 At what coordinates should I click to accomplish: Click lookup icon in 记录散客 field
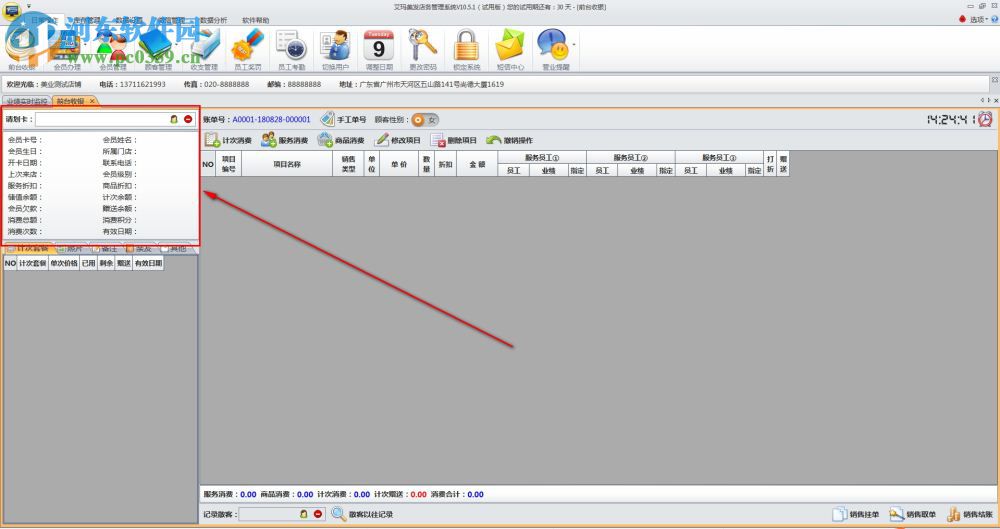tap(304, 514)
